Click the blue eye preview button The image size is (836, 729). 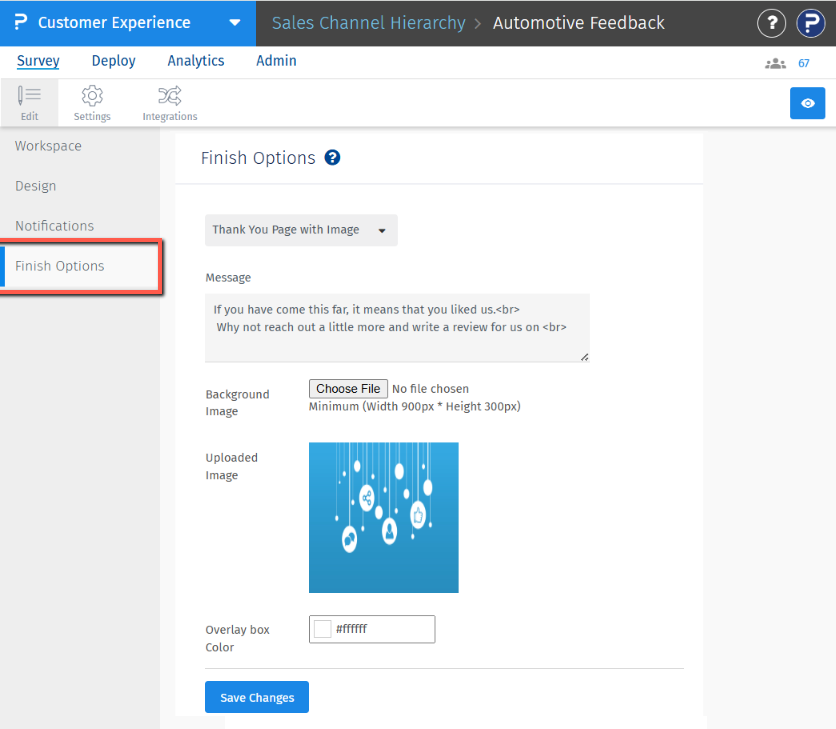click(x=807, y=103)
